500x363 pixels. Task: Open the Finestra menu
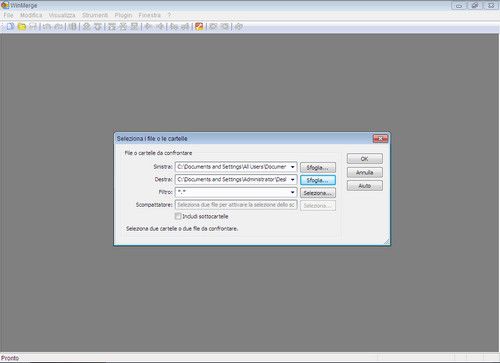click(x=150, y=15)
